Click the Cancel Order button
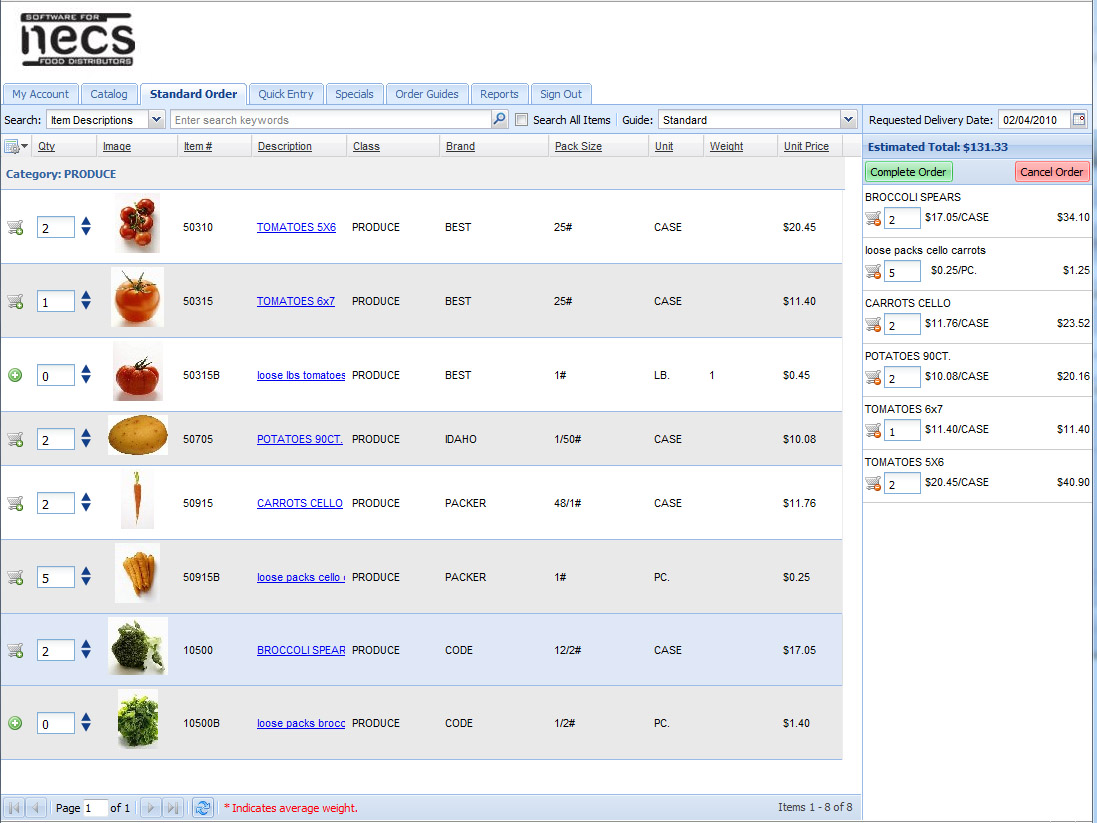This screenshot has width=1097, height=823. point(1051,172)
